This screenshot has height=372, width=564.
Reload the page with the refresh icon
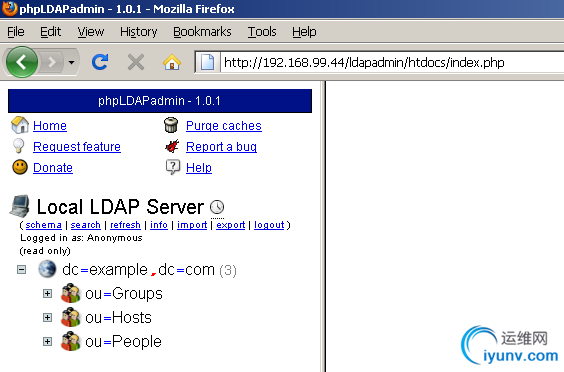click(x=100, y=62)
